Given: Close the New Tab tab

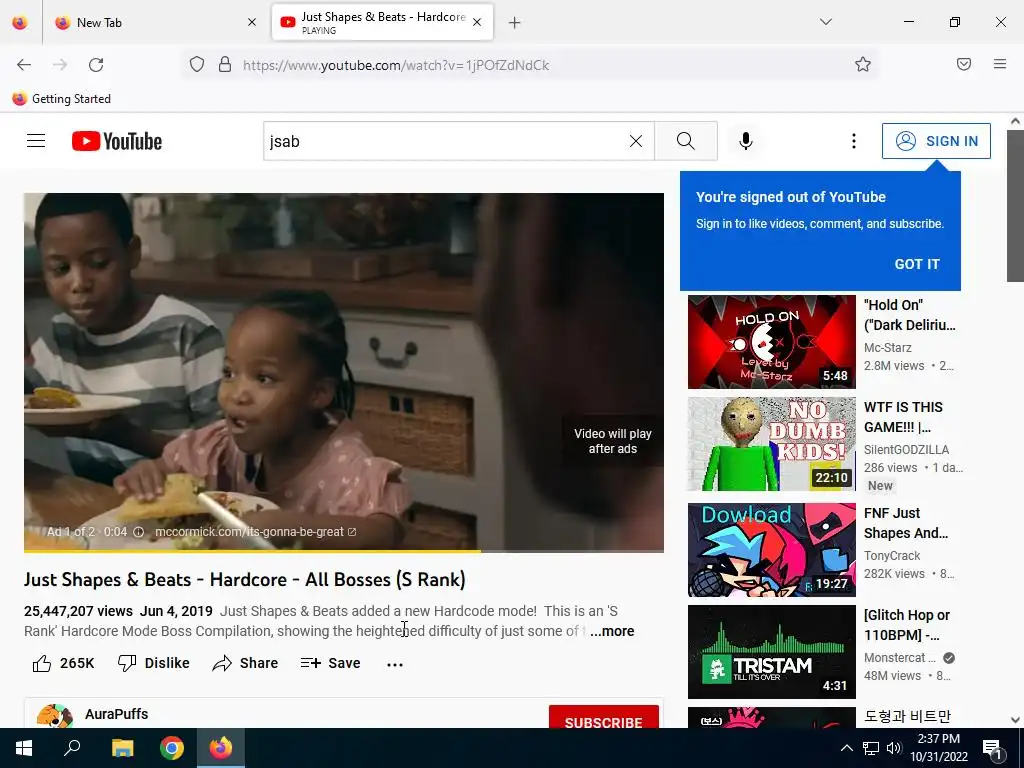Looking at the screenshot, I should click(252, 22).
